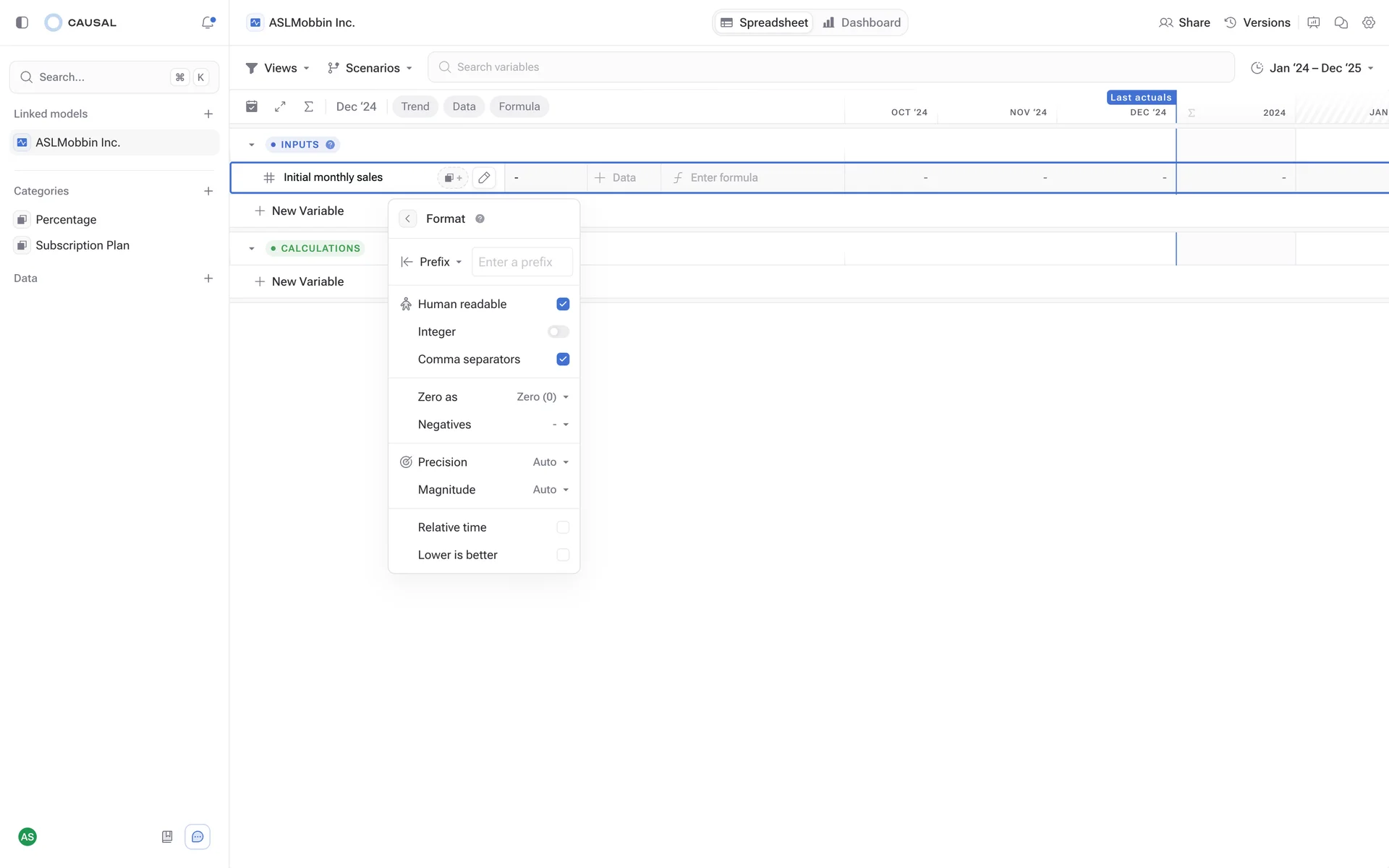Viewport: 1389px width, 868px height.
Task: Check the Lower is better checkbox
Action: point(563,555)
